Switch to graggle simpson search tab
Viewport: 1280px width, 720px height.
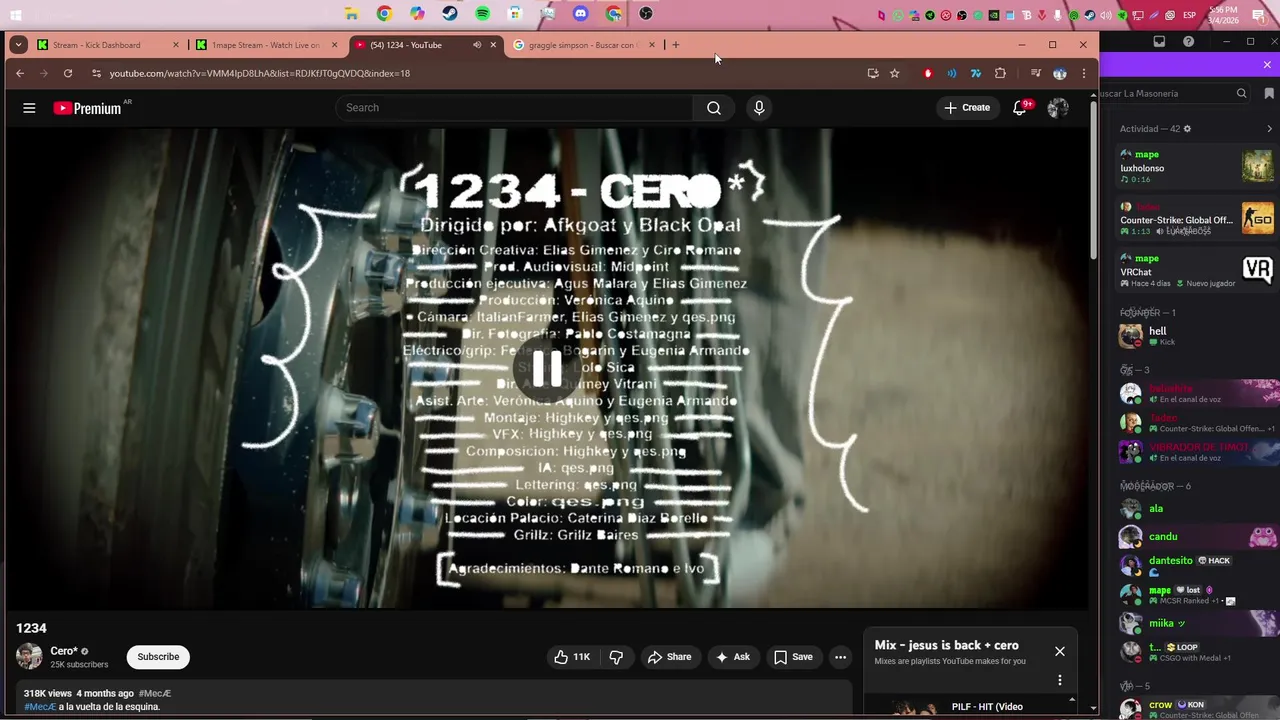[x=585, y=45]
